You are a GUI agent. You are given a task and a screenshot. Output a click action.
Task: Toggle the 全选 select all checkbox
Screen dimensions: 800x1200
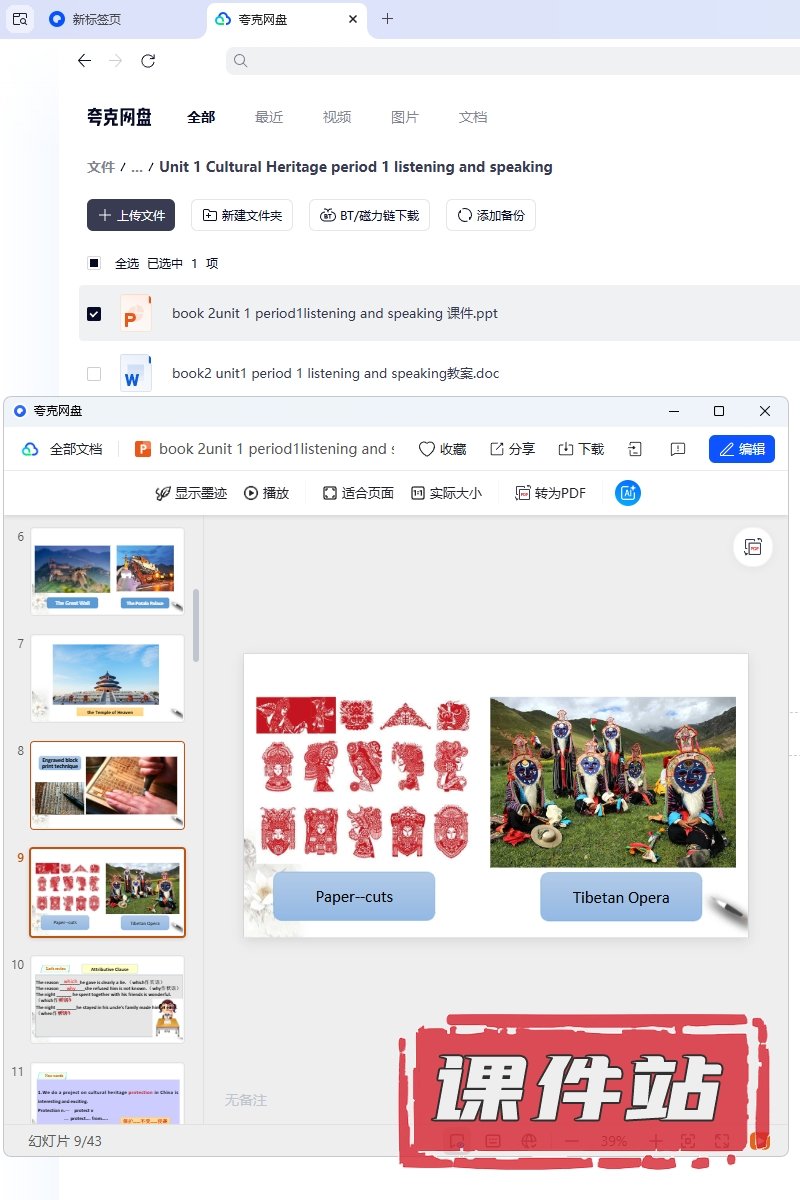[x=94, y=263]
